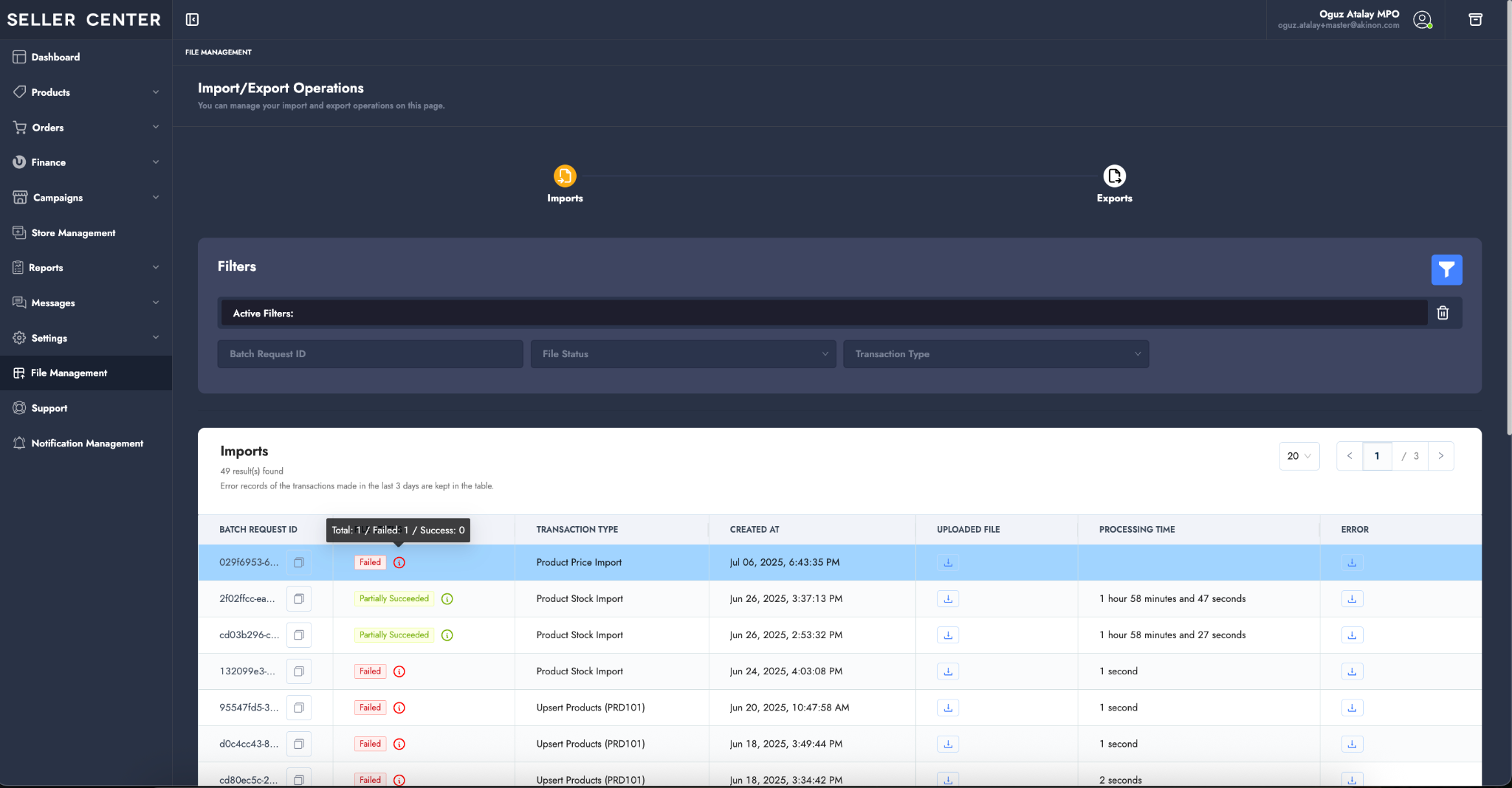Switch to the Exports step

tap(1114, 177)
